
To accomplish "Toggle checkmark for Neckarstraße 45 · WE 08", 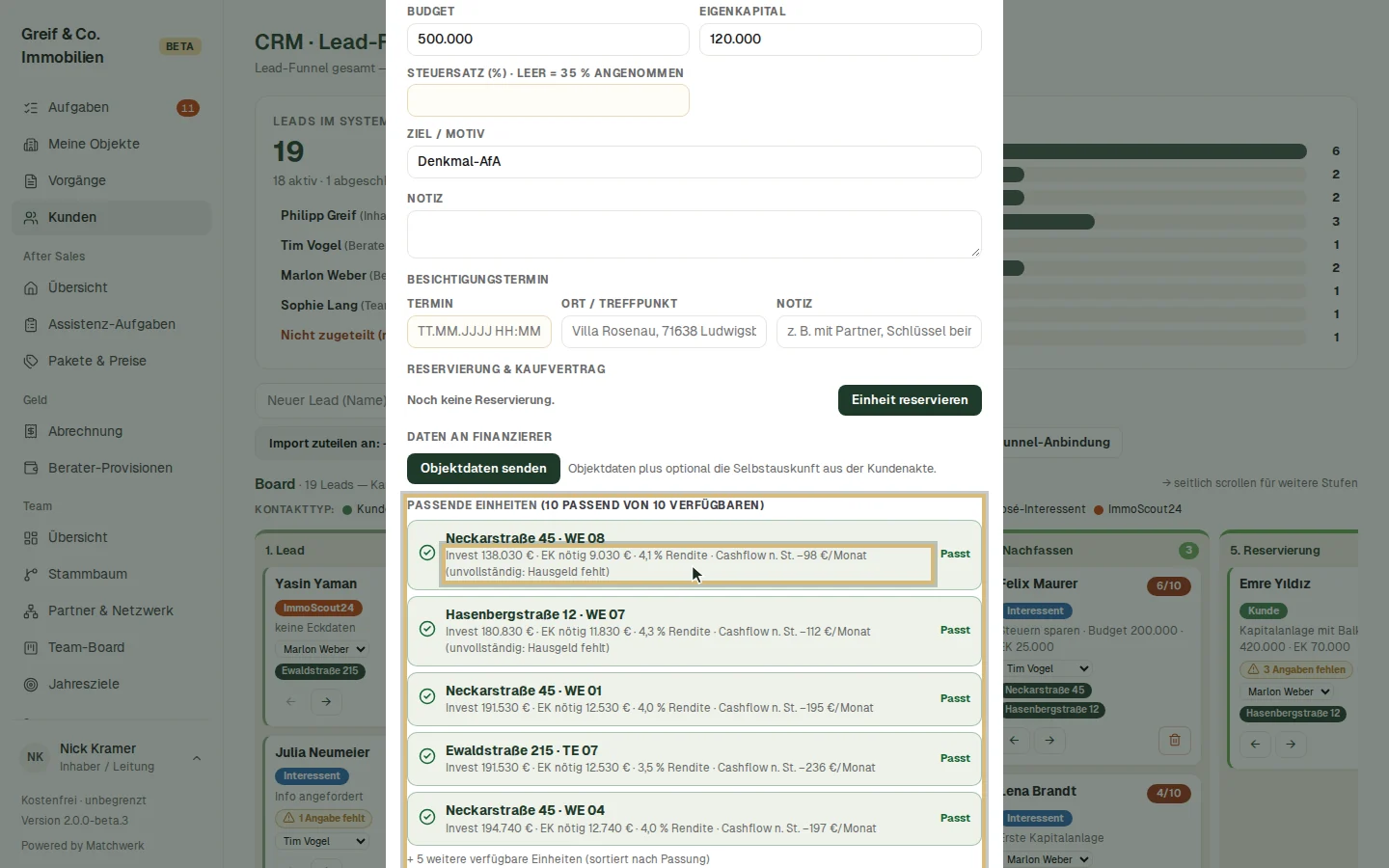I will (x=427, y=553).
